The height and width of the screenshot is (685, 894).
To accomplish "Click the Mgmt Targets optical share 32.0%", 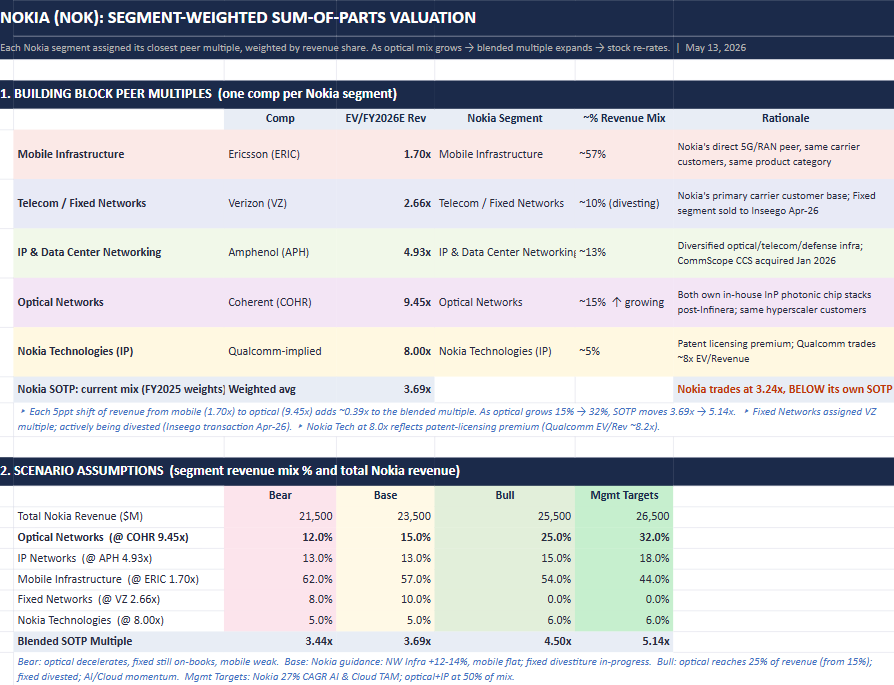I will [x=654, y=537].
